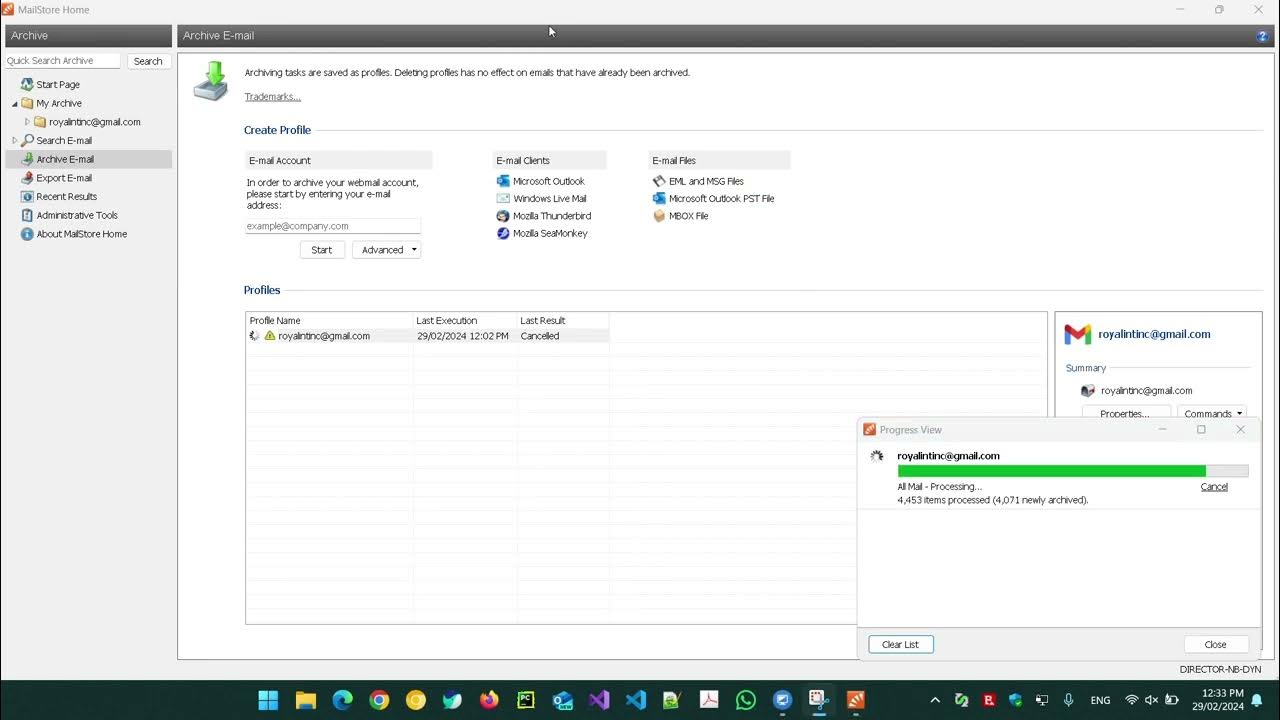Open the Administrative Tools icon

click(27, 215)
